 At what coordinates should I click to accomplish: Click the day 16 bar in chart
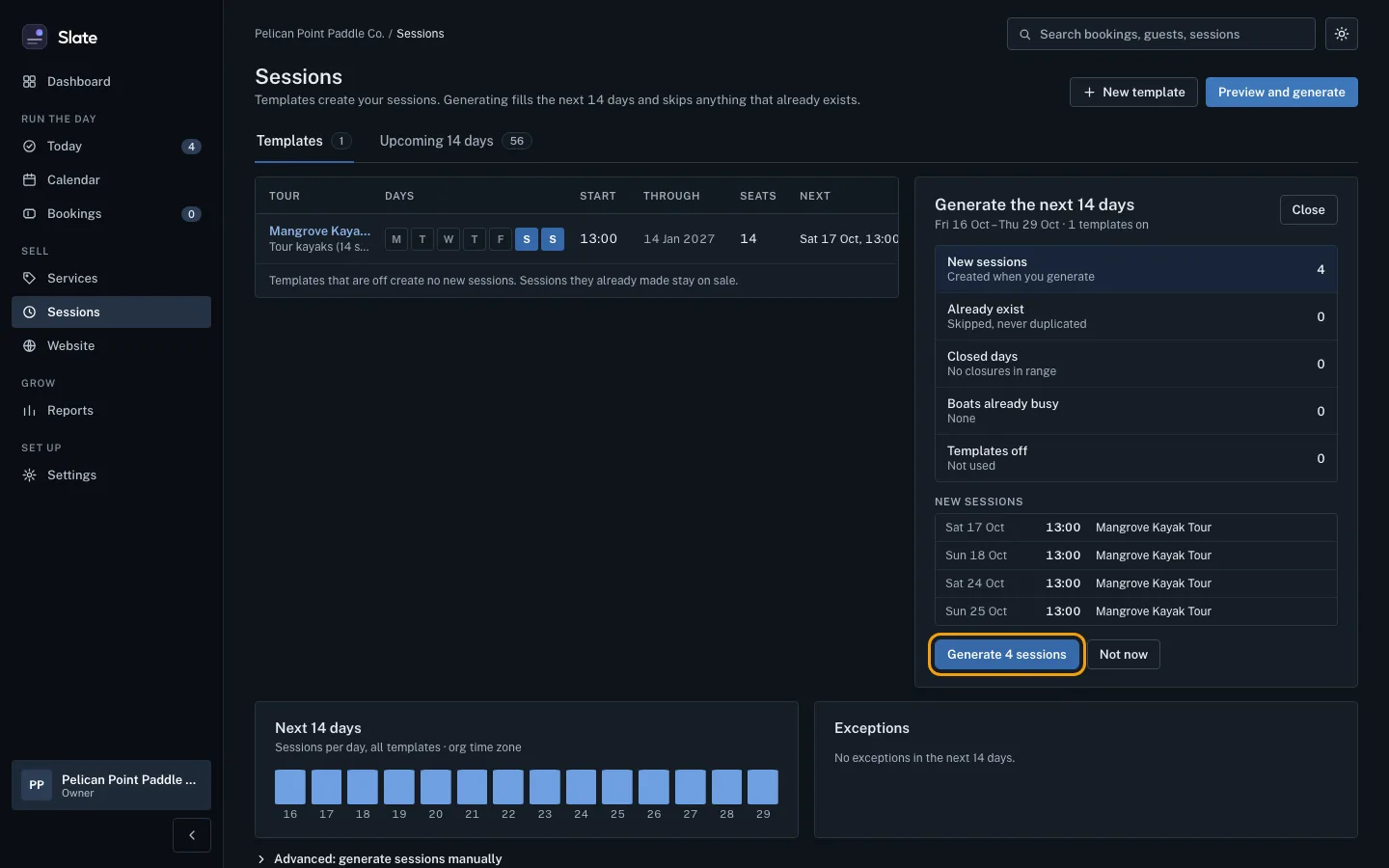click(290, 787)
